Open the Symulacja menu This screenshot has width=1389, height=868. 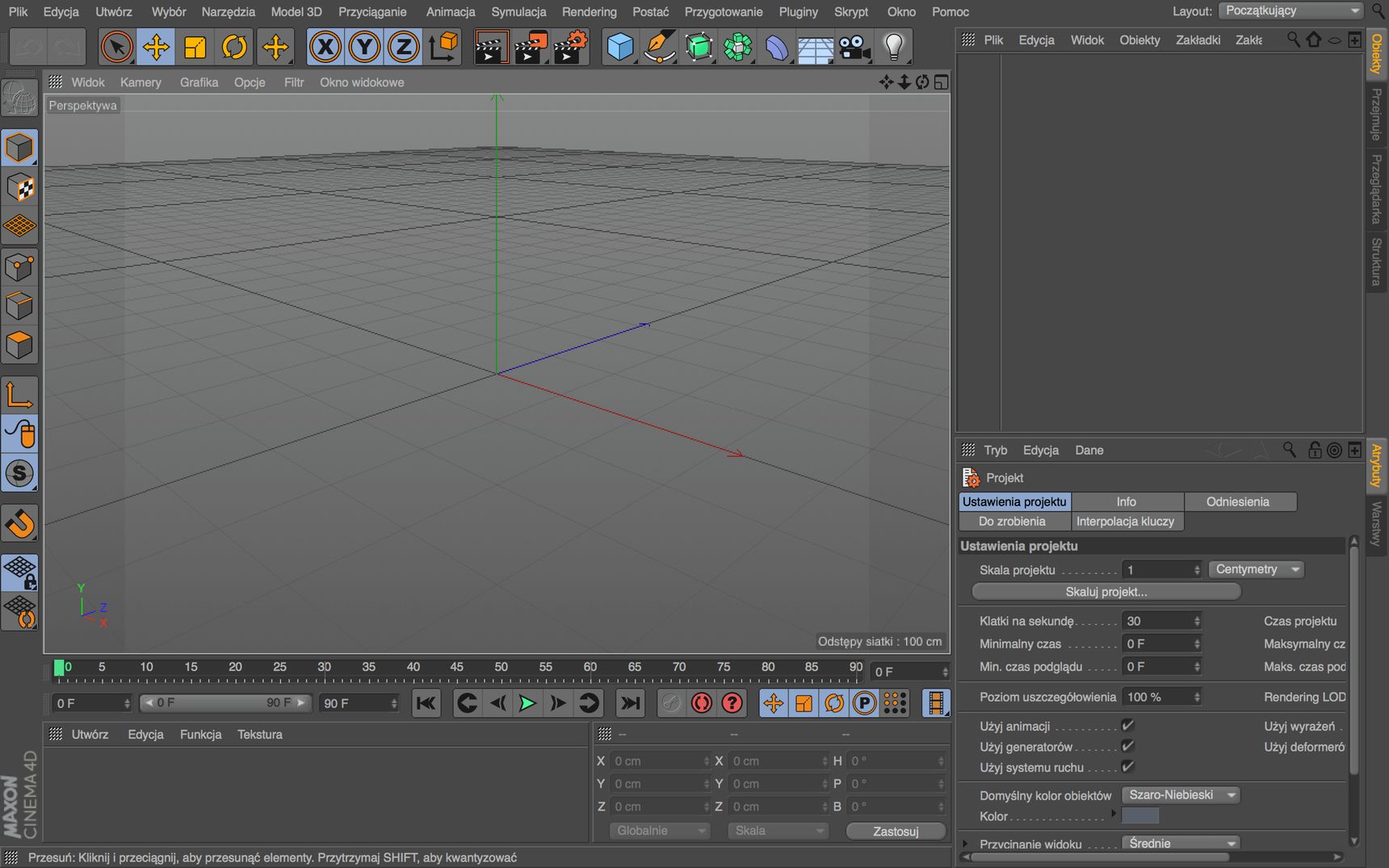(x=518, y=11)
